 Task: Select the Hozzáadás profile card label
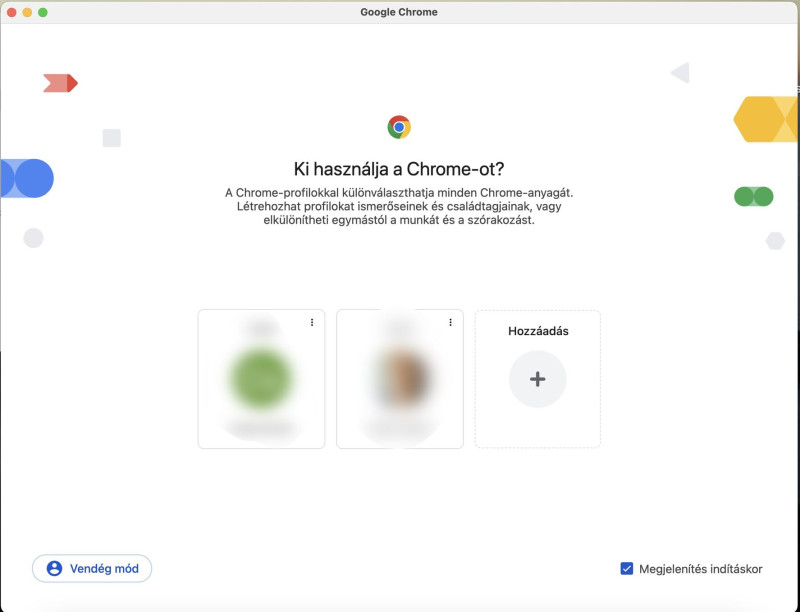[538, 331]
